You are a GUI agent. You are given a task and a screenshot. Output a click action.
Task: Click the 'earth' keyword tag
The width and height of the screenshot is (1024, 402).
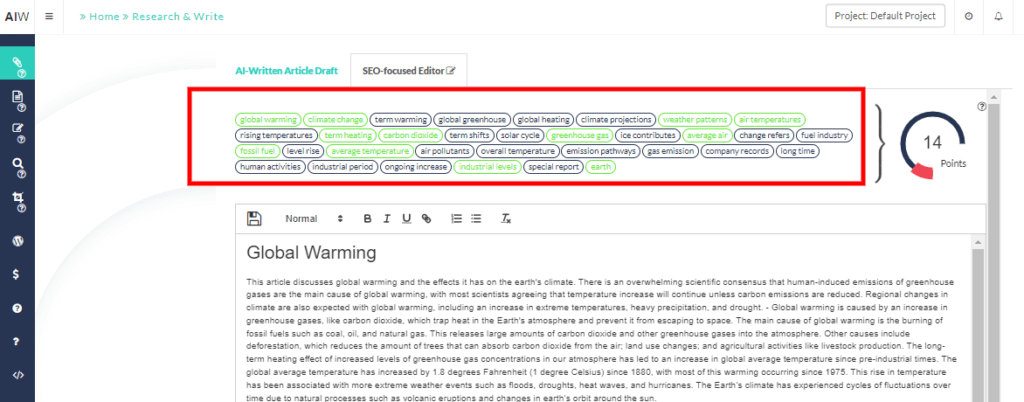pyautogui.click(x=601, y=166)
